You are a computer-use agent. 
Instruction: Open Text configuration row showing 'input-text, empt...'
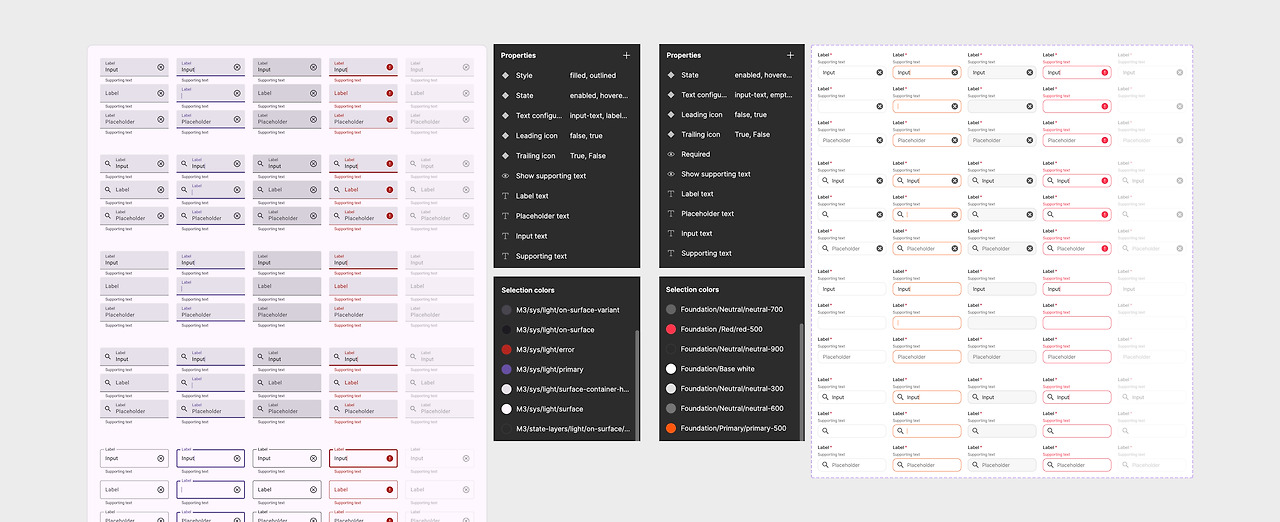pyautogui.click(x=731, y=95)
